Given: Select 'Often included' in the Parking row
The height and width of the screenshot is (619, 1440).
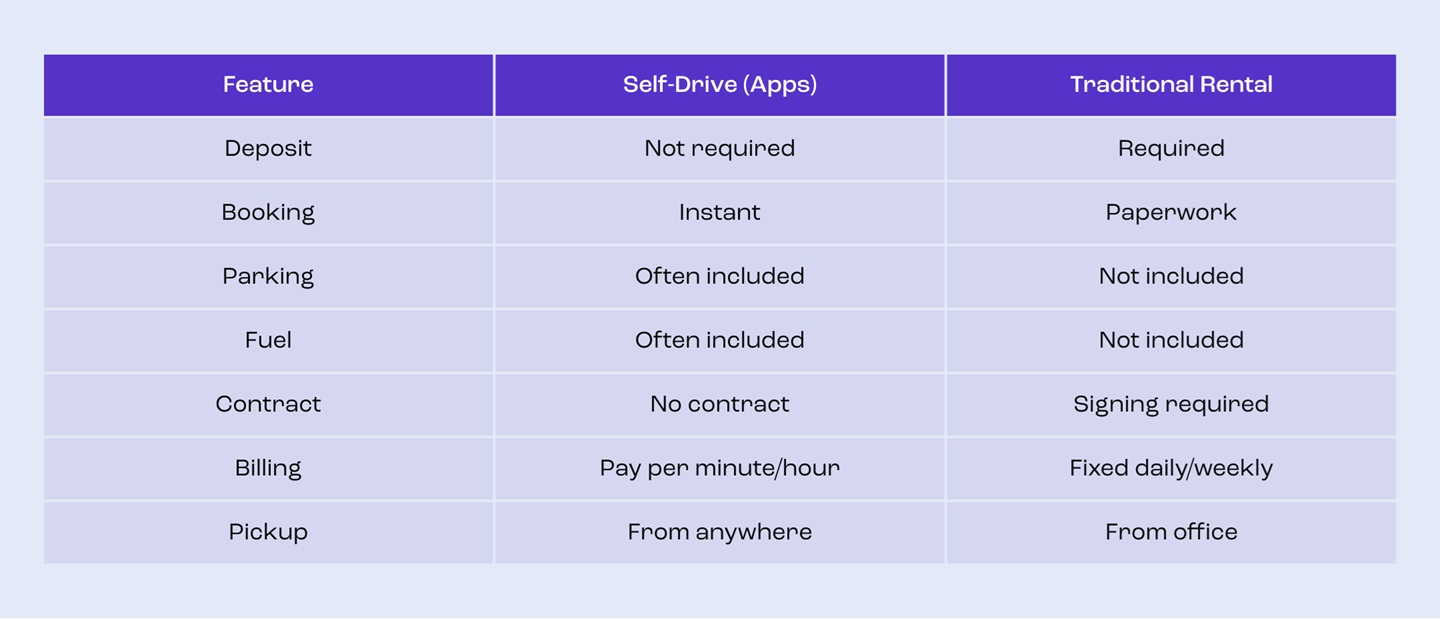Looking at the screenshot, I should 720,277.
